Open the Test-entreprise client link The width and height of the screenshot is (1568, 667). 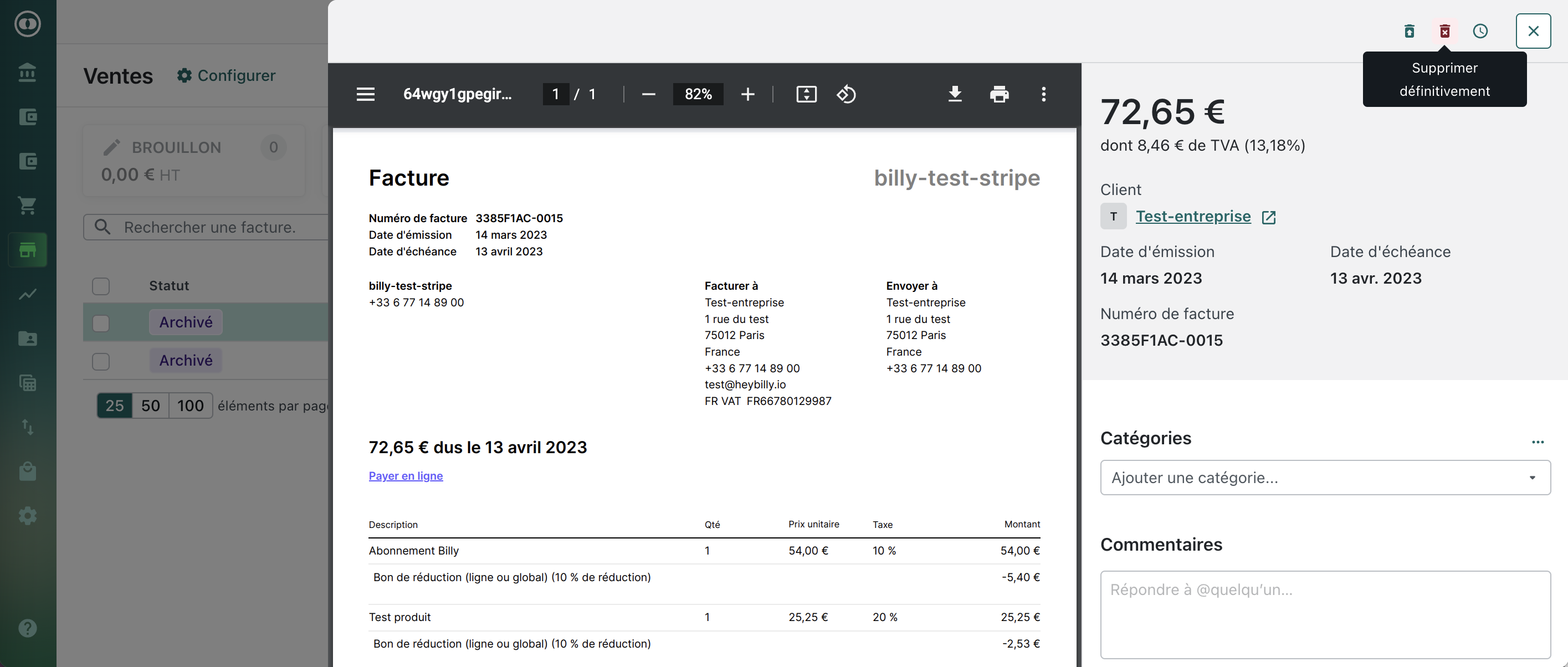(x=1192, y=217)
